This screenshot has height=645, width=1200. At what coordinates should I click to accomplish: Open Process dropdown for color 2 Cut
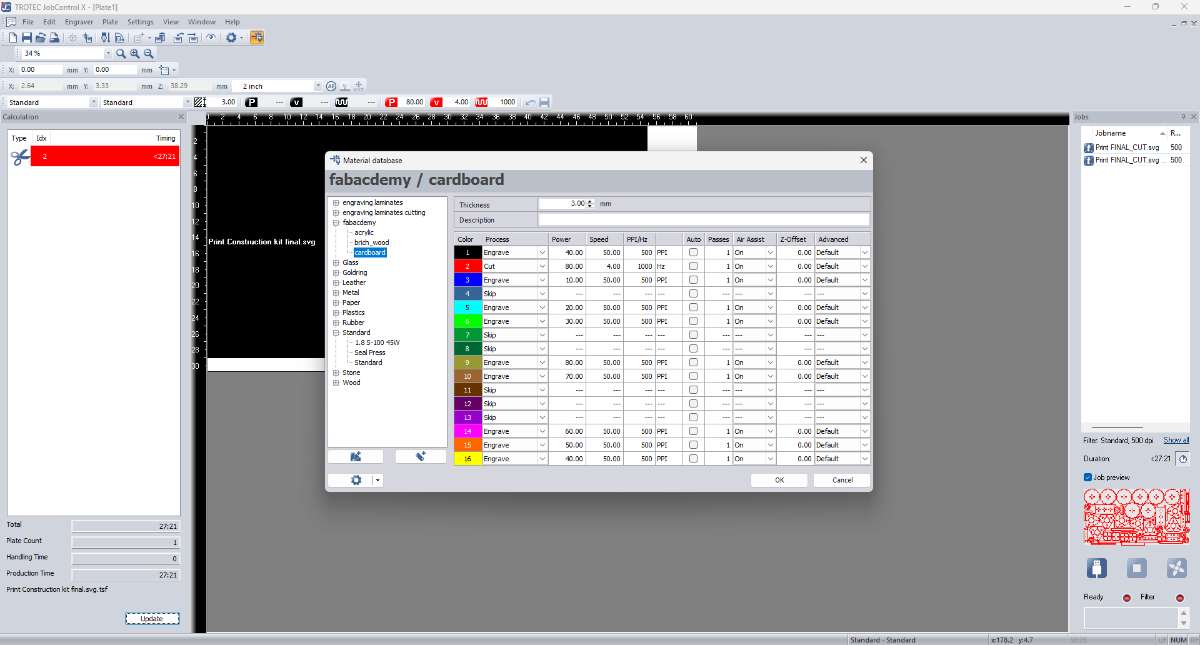pos(542,267)
